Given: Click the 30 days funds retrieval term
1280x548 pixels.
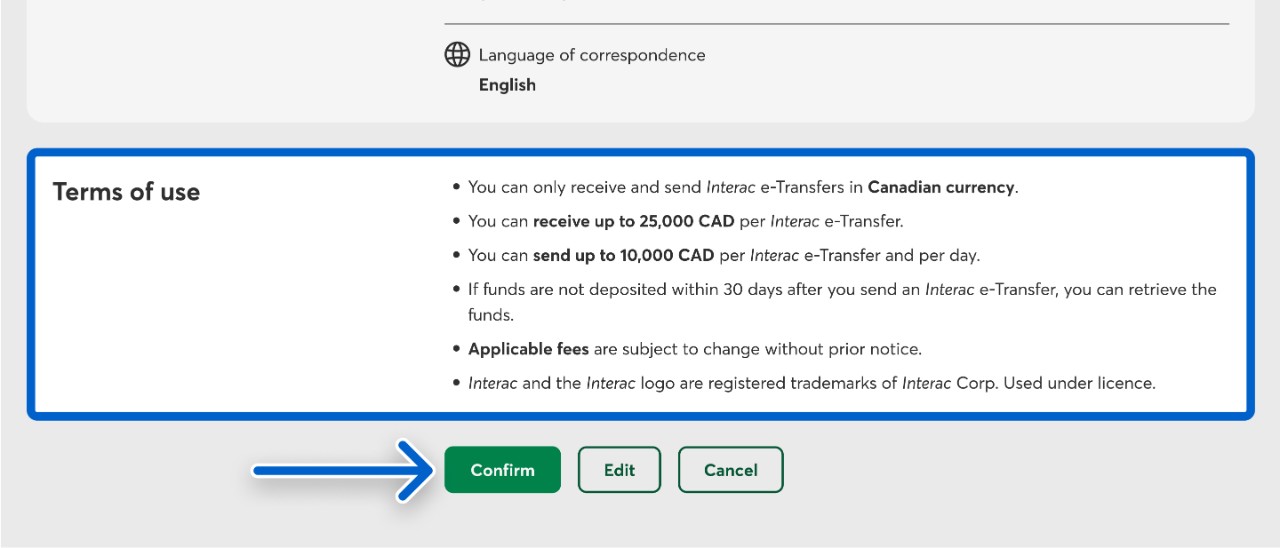Looking at the screenshot, I should pyautogui.click(x=842, y=290).
